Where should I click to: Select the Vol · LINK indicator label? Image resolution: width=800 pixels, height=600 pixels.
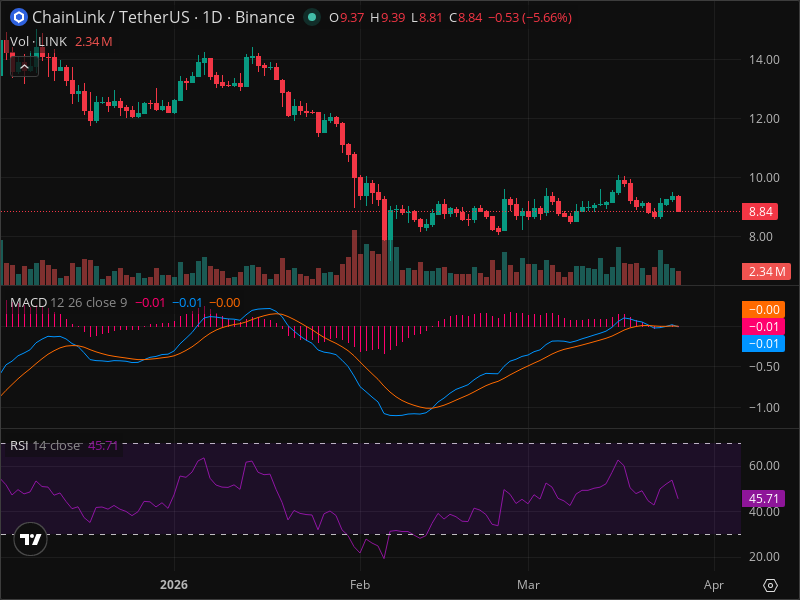(x=38, y=42)
